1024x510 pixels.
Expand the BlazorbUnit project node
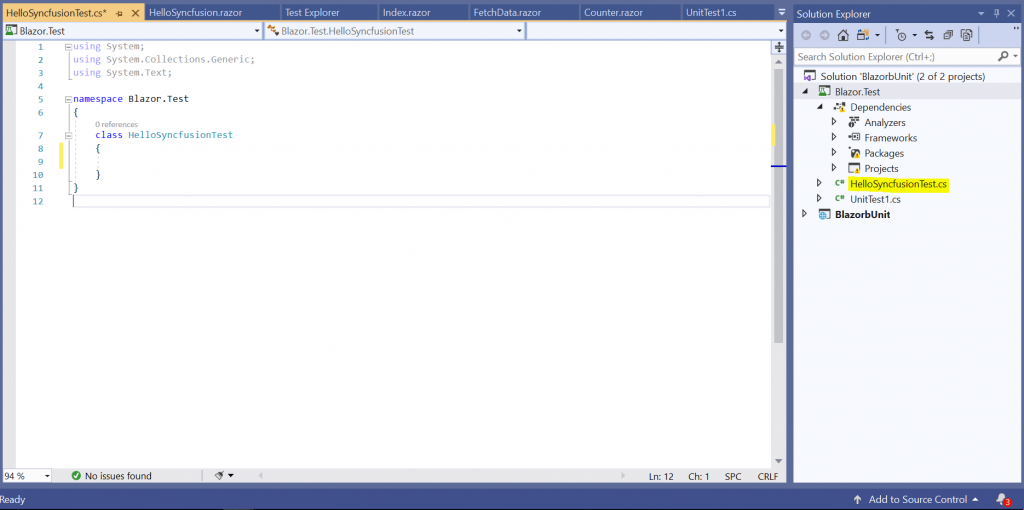(x=805, y=214)
